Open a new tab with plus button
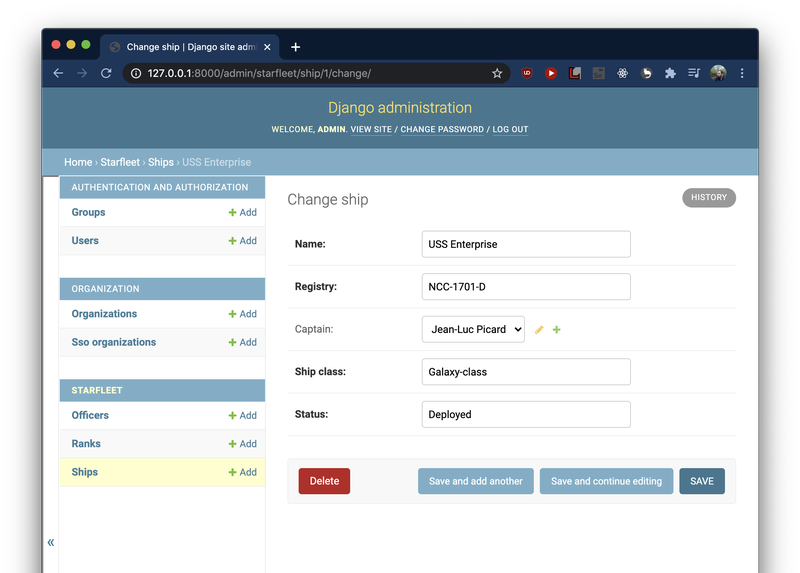The image size is (800, 573). point(295,47)
